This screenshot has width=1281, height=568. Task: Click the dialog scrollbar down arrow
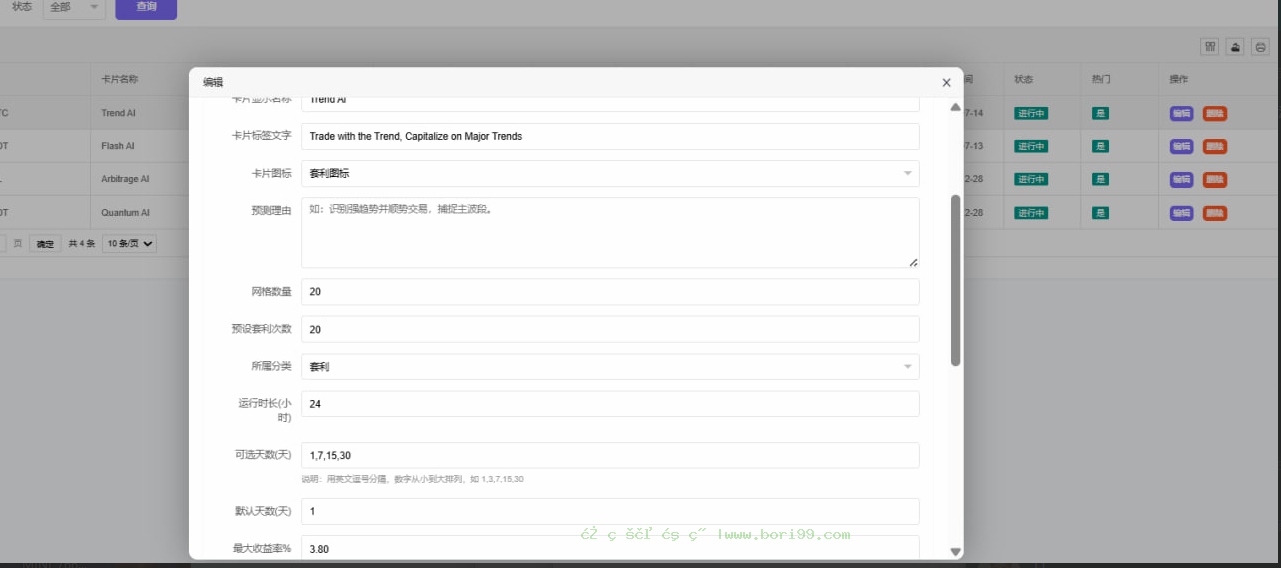click(955, 551)
